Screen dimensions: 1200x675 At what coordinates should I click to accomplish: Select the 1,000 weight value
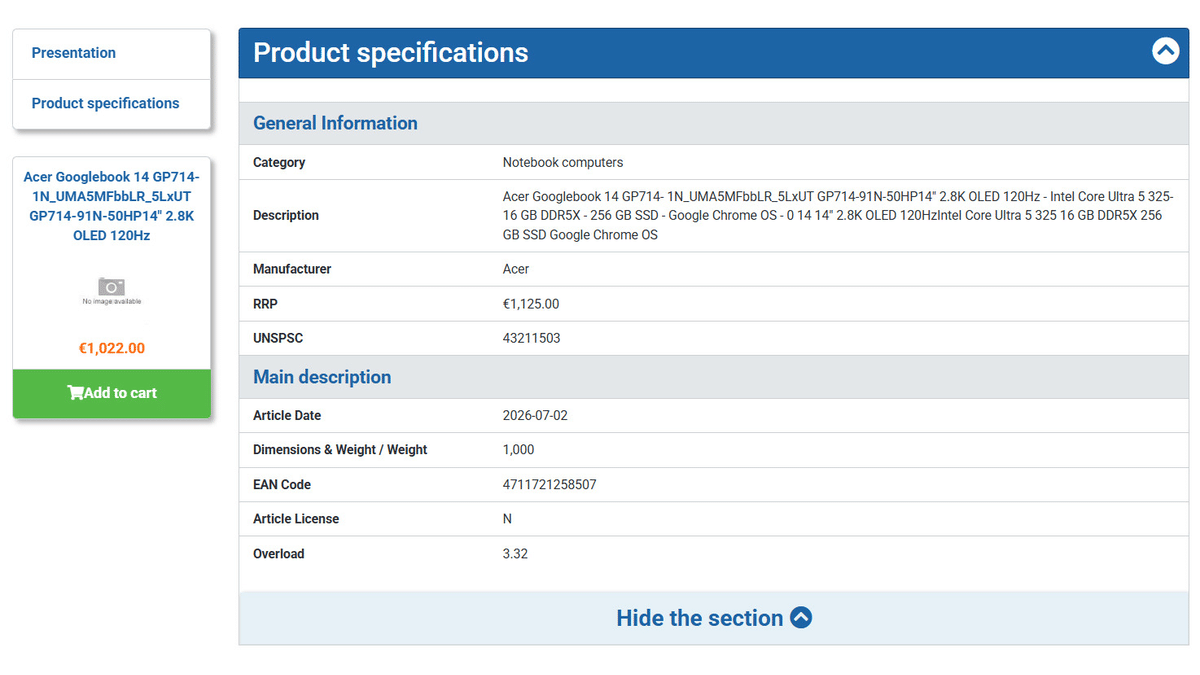point(519,450)
